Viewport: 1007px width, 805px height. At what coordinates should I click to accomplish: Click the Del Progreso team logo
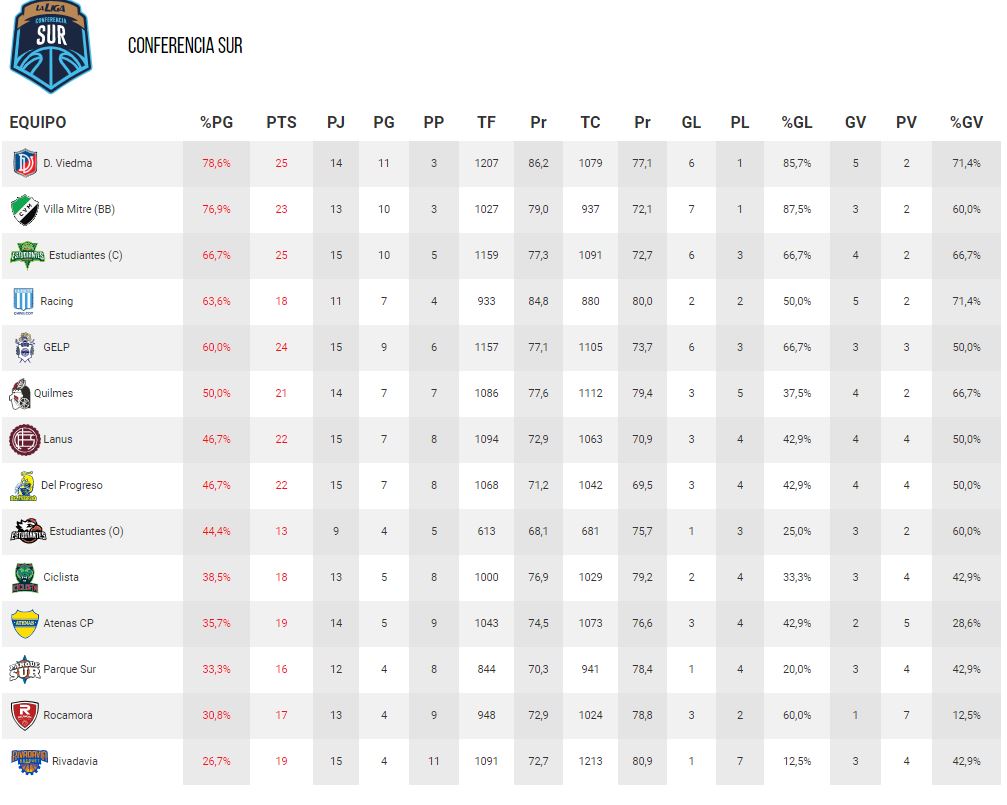pyautogui.click(x=23, y=486)
